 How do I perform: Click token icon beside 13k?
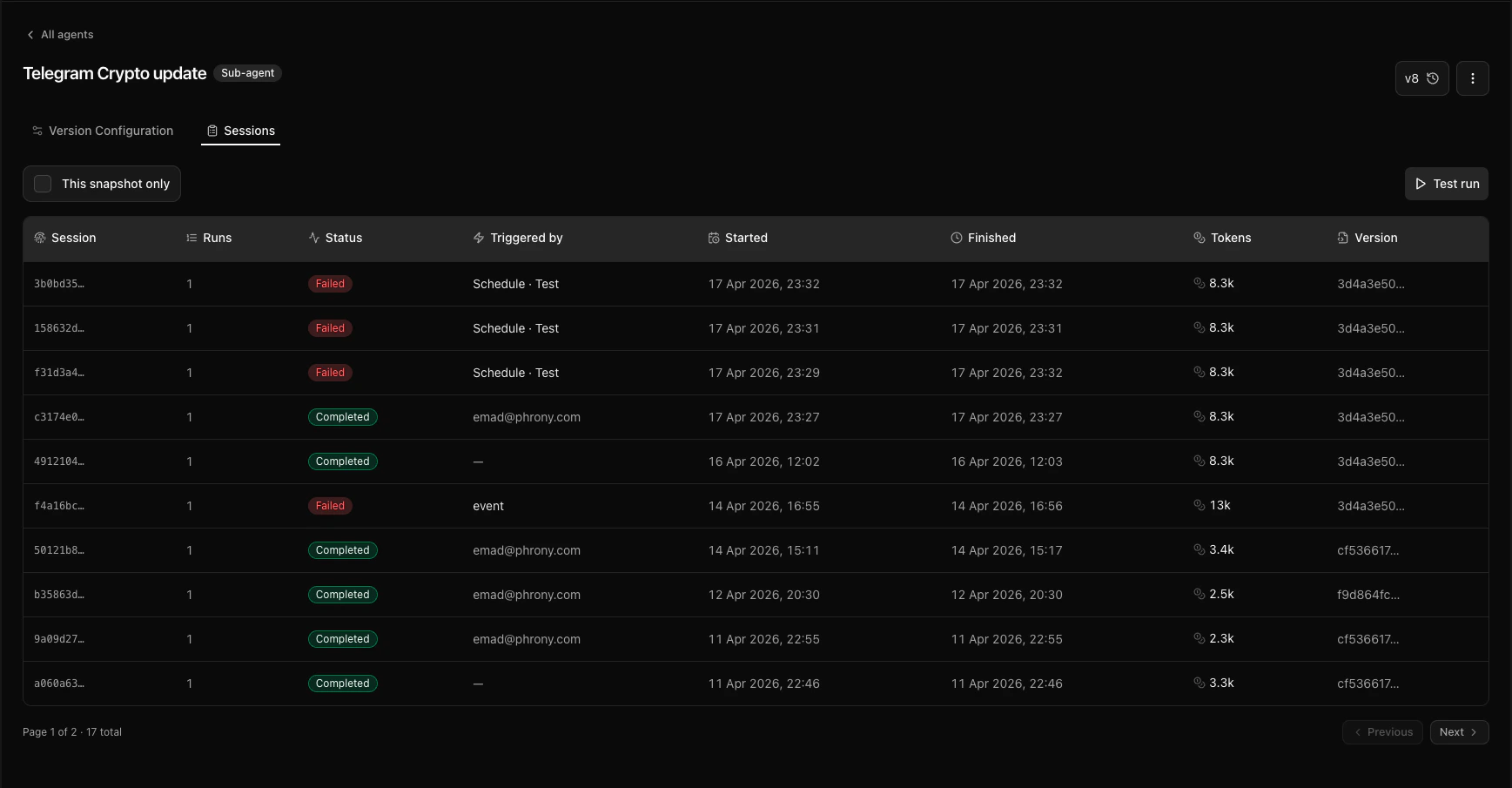point(1200,505)
